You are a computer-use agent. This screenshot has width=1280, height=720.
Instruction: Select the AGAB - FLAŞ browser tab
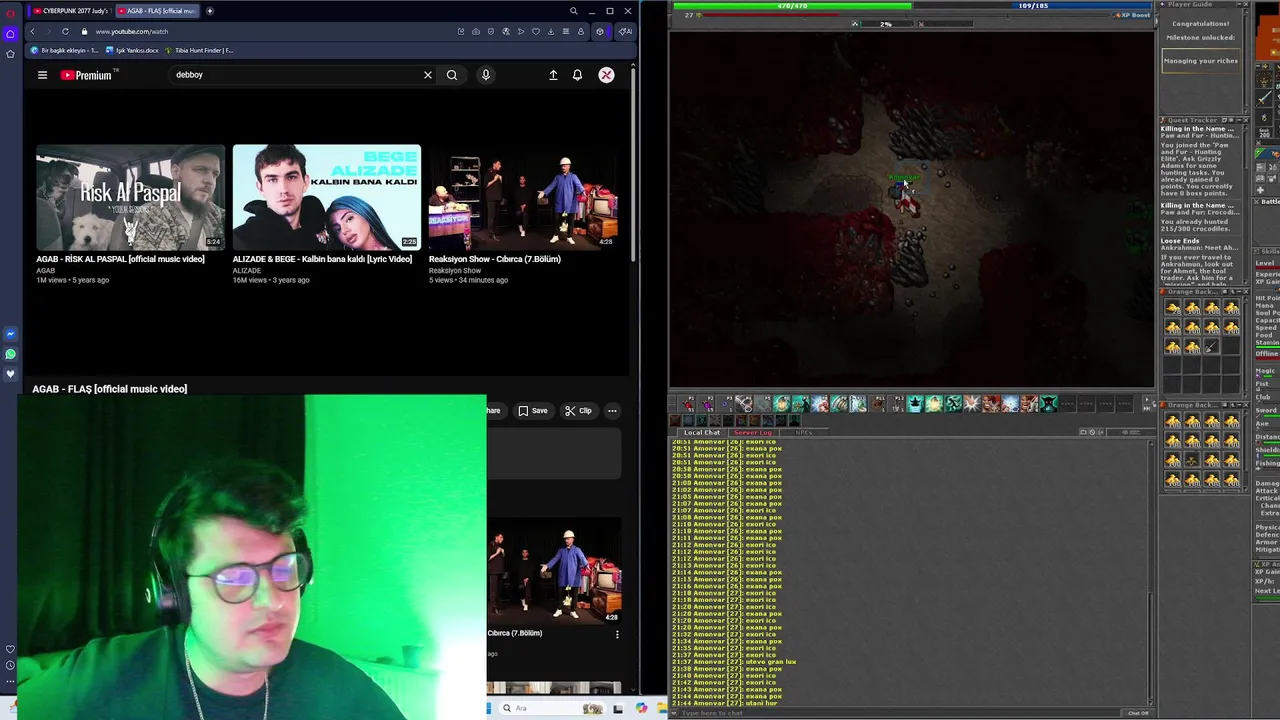pyautogui.click(x=155, y=11)
